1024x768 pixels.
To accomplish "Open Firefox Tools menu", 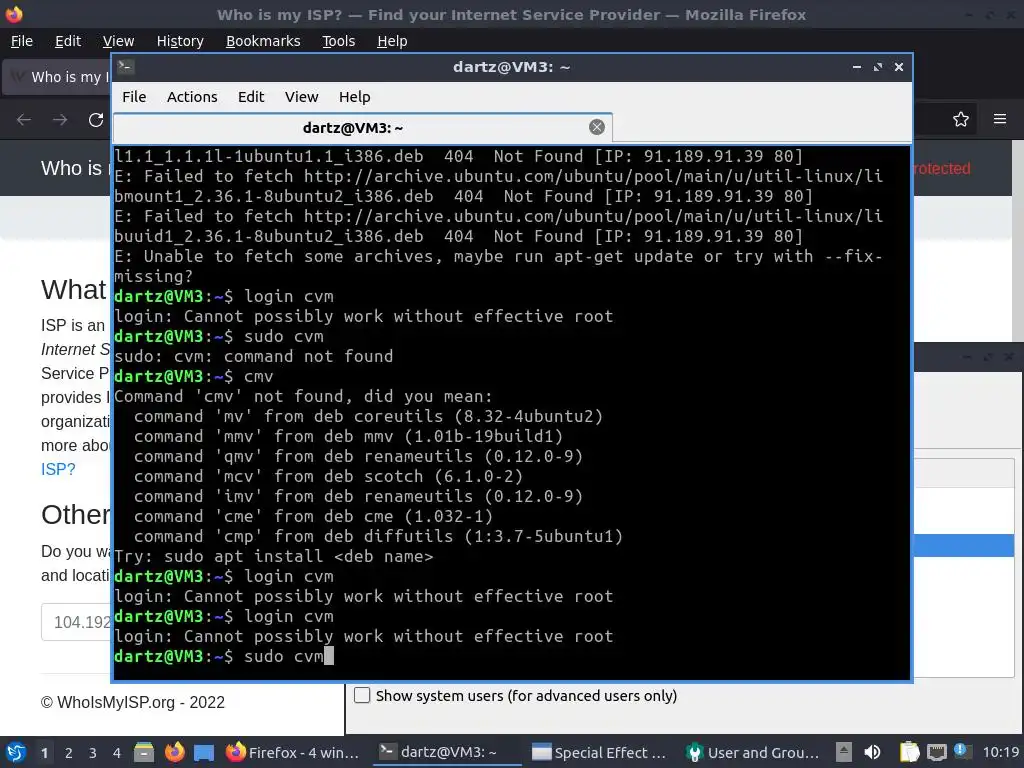I will pos(338,41).
